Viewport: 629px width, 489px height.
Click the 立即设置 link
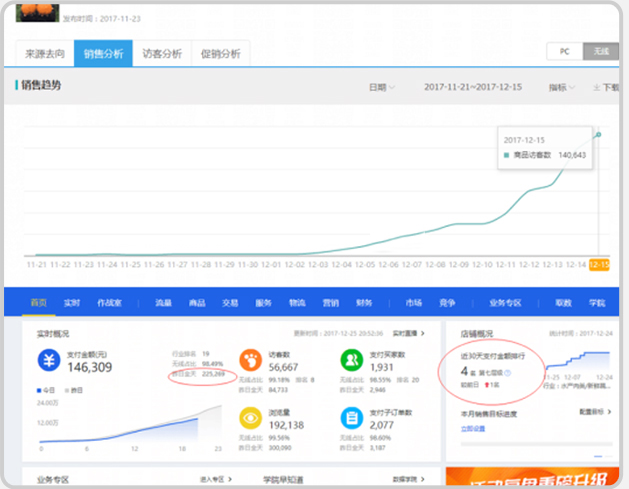pos(472,428)
